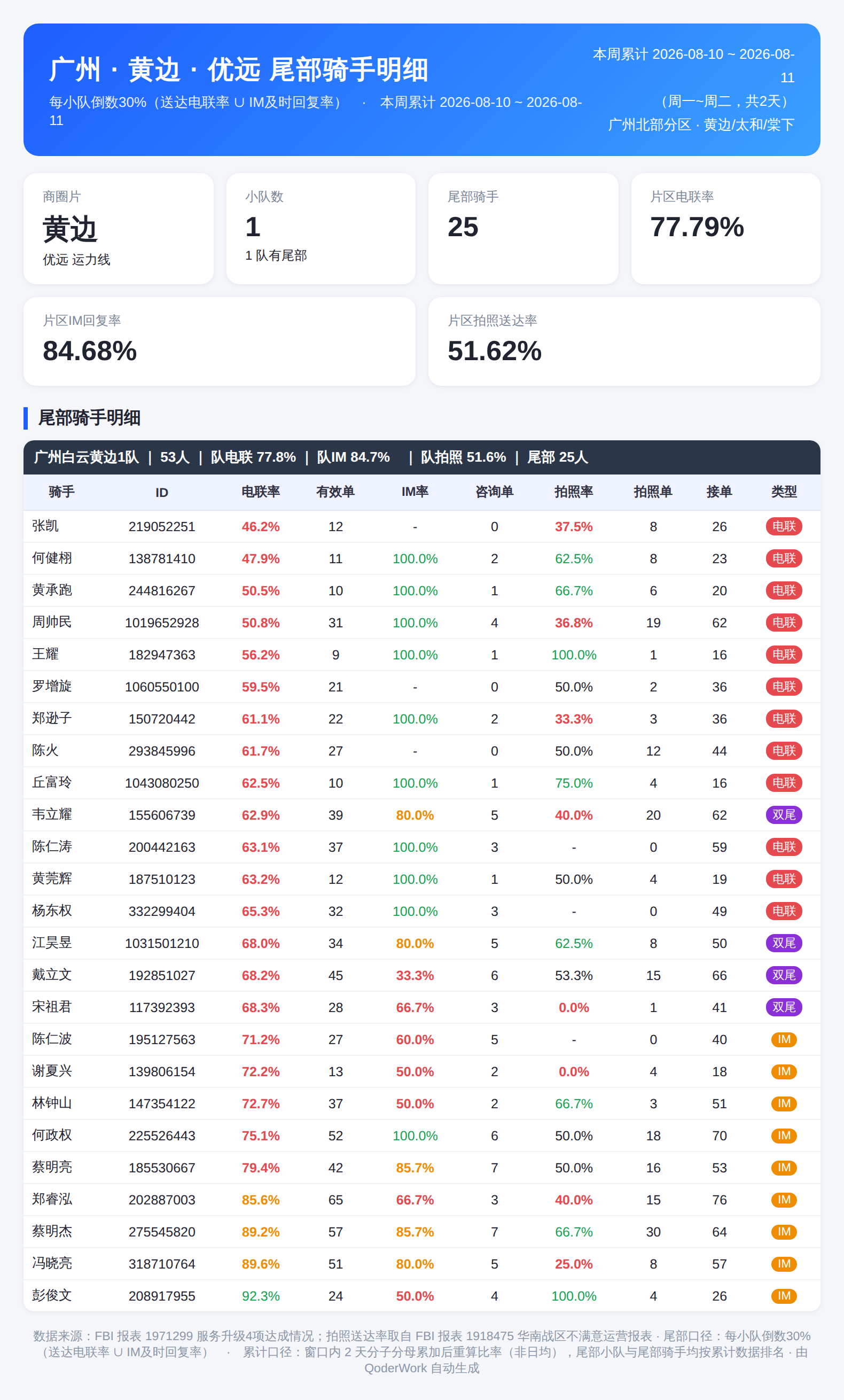Click the 咨询单 column header
The width and height of the screenshot is (844, 1400).
coord(494,492)
